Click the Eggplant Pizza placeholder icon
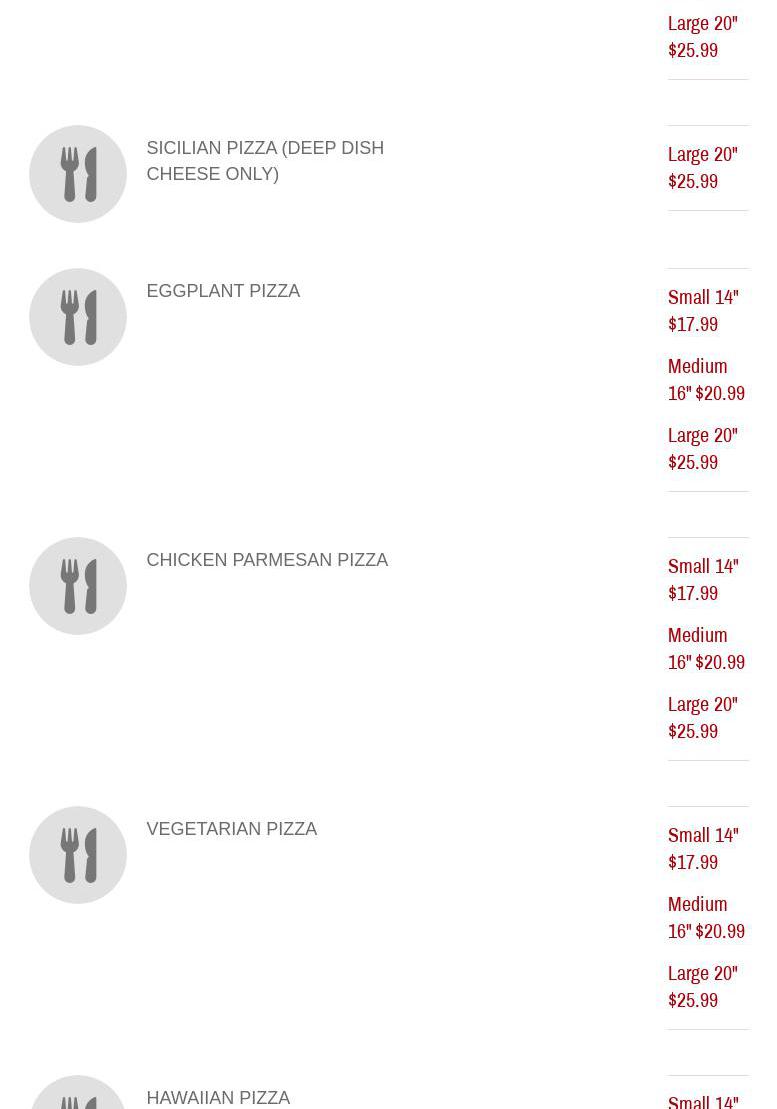This screenshot has width=777, height=1109. 78,317
